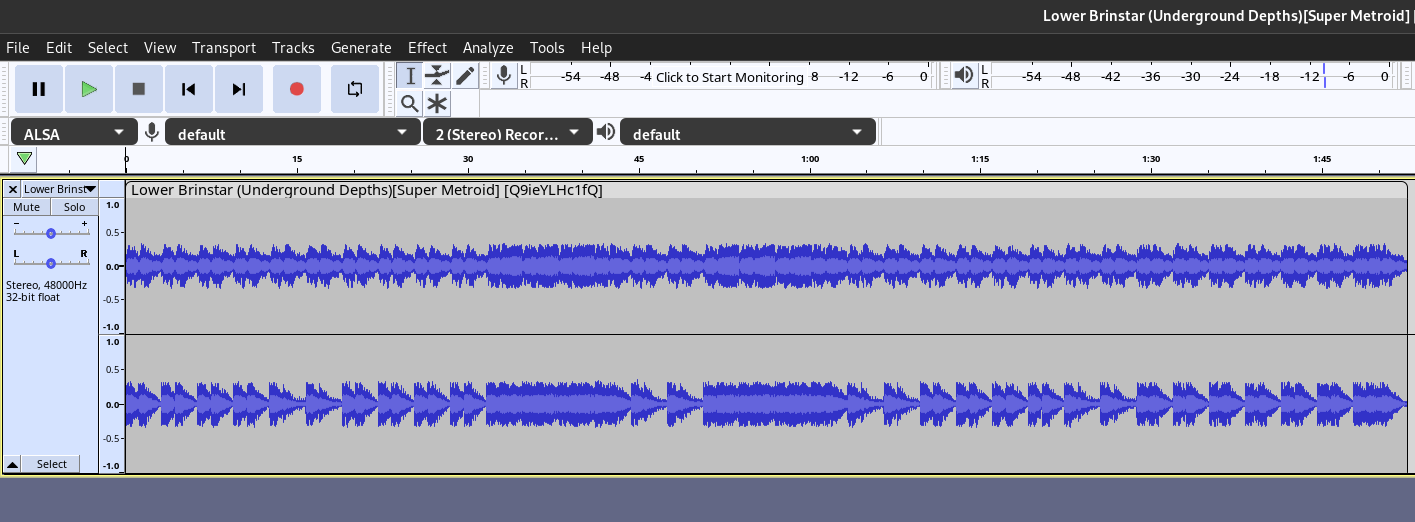Click the upper channel waveform
Image resolution: width=1415 pixels, height=522 pixels.
coord(766,266)
